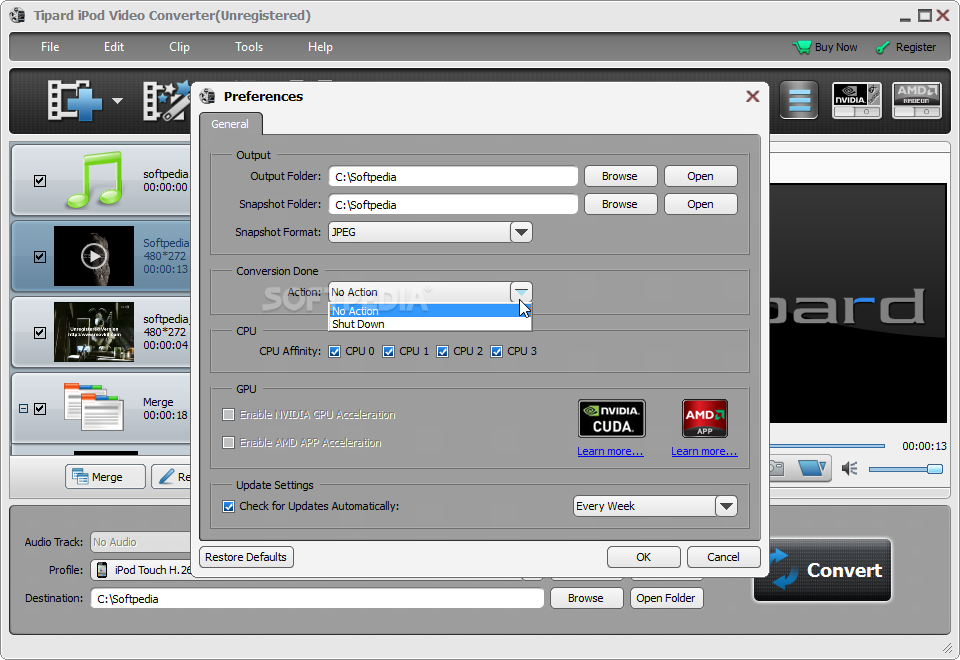Click the video effect wand icon

tap(166, 100)
